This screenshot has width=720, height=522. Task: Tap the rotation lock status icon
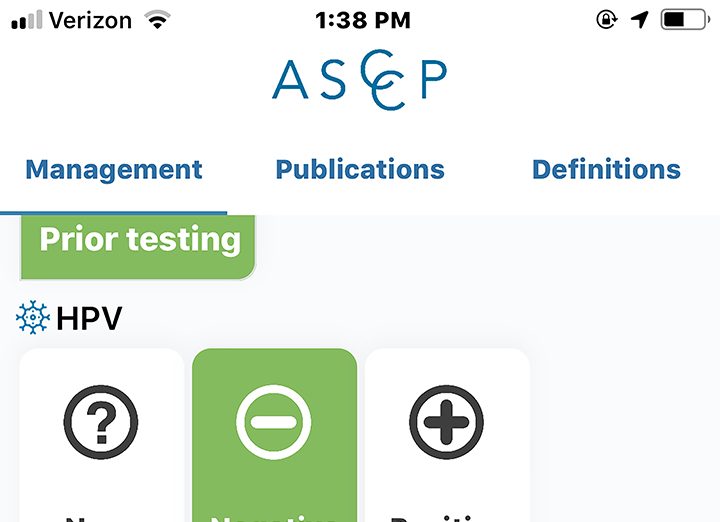[607, 20]
